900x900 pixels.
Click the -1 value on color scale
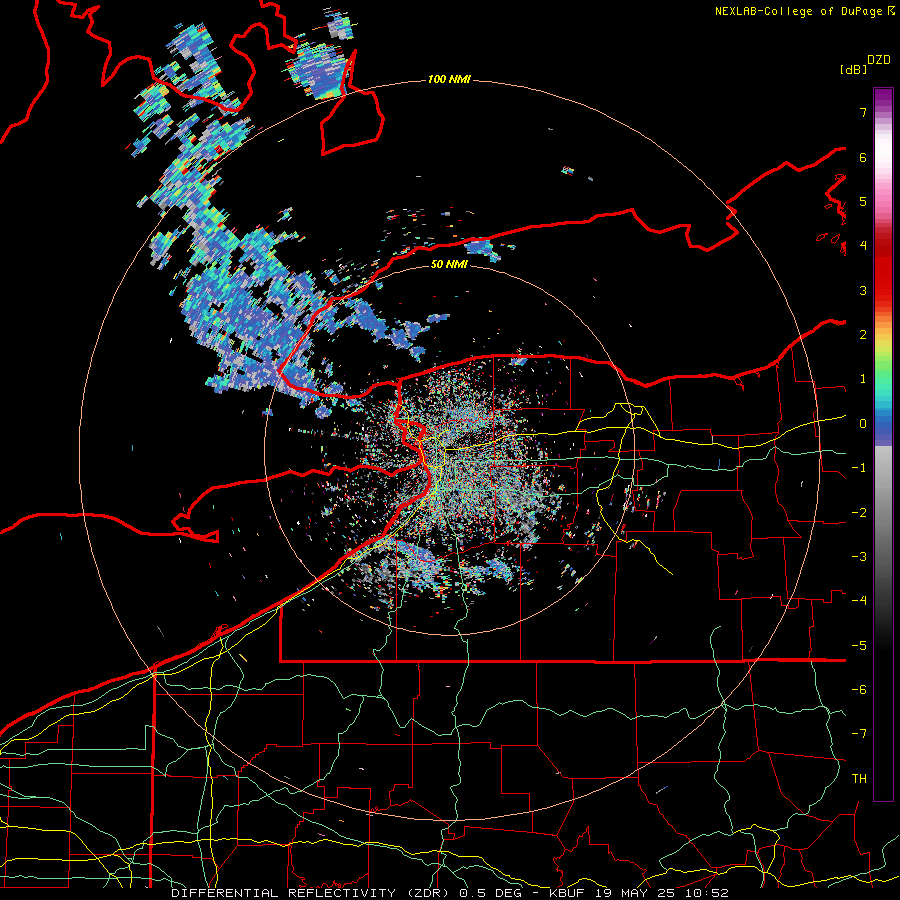point(859,468)
